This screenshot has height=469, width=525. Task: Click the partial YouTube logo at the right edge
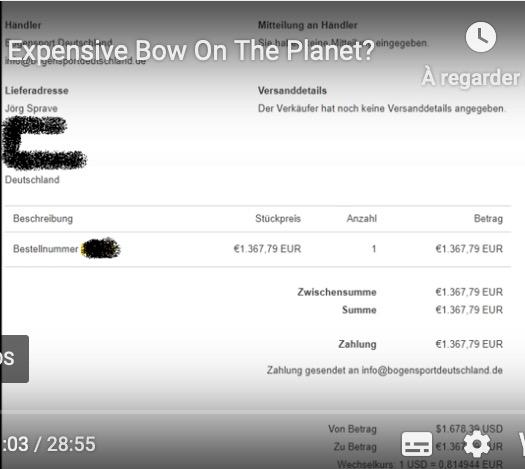coord(522,444)
